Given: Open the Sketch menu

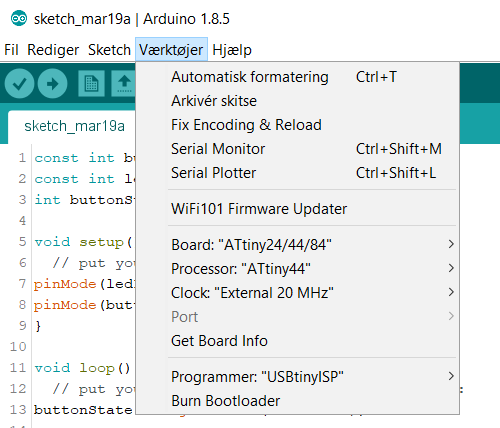Looking at the screenshot, I should pos(109,50).
